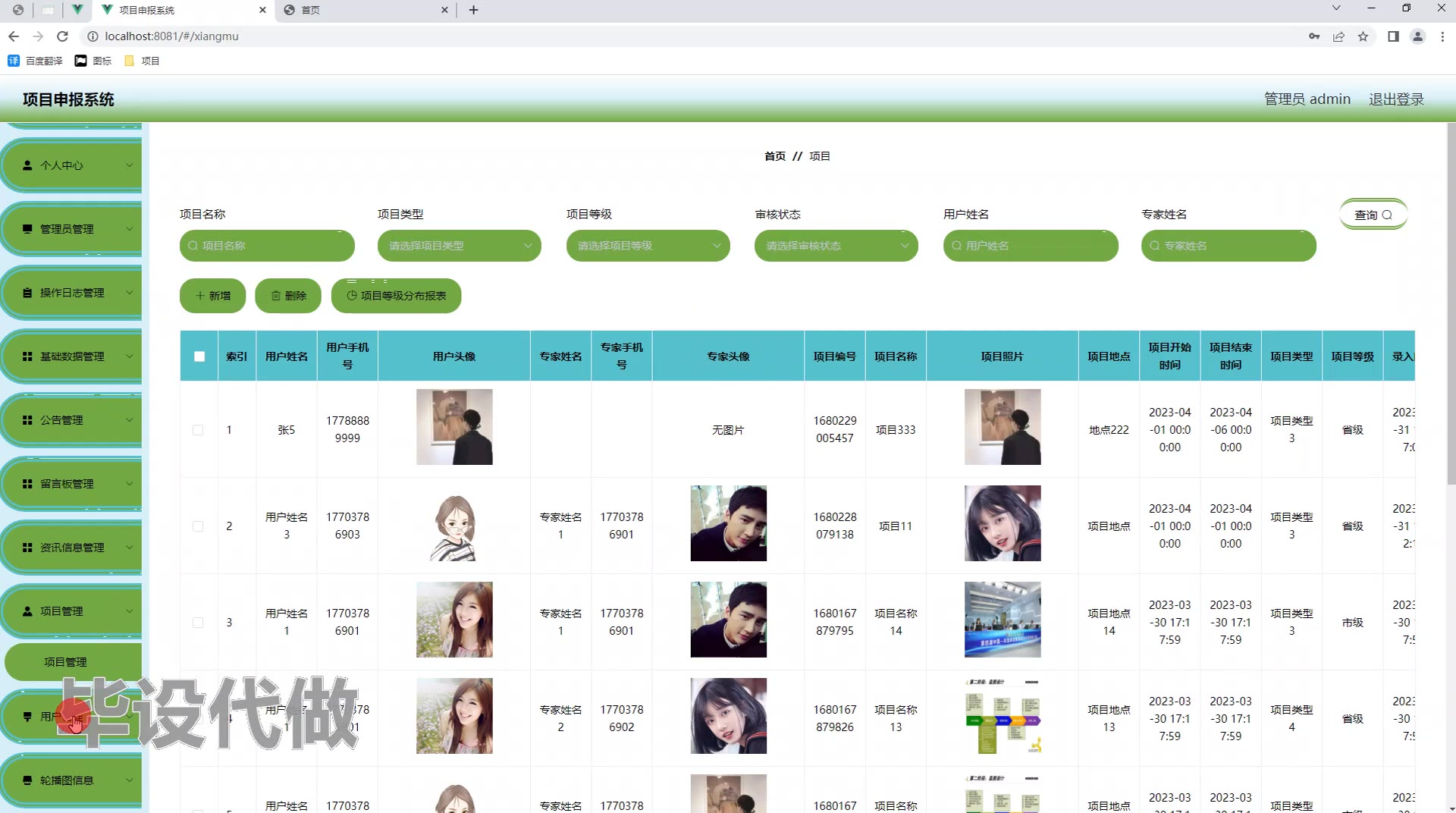Open a new browser tab

click(x=473, y=10)
